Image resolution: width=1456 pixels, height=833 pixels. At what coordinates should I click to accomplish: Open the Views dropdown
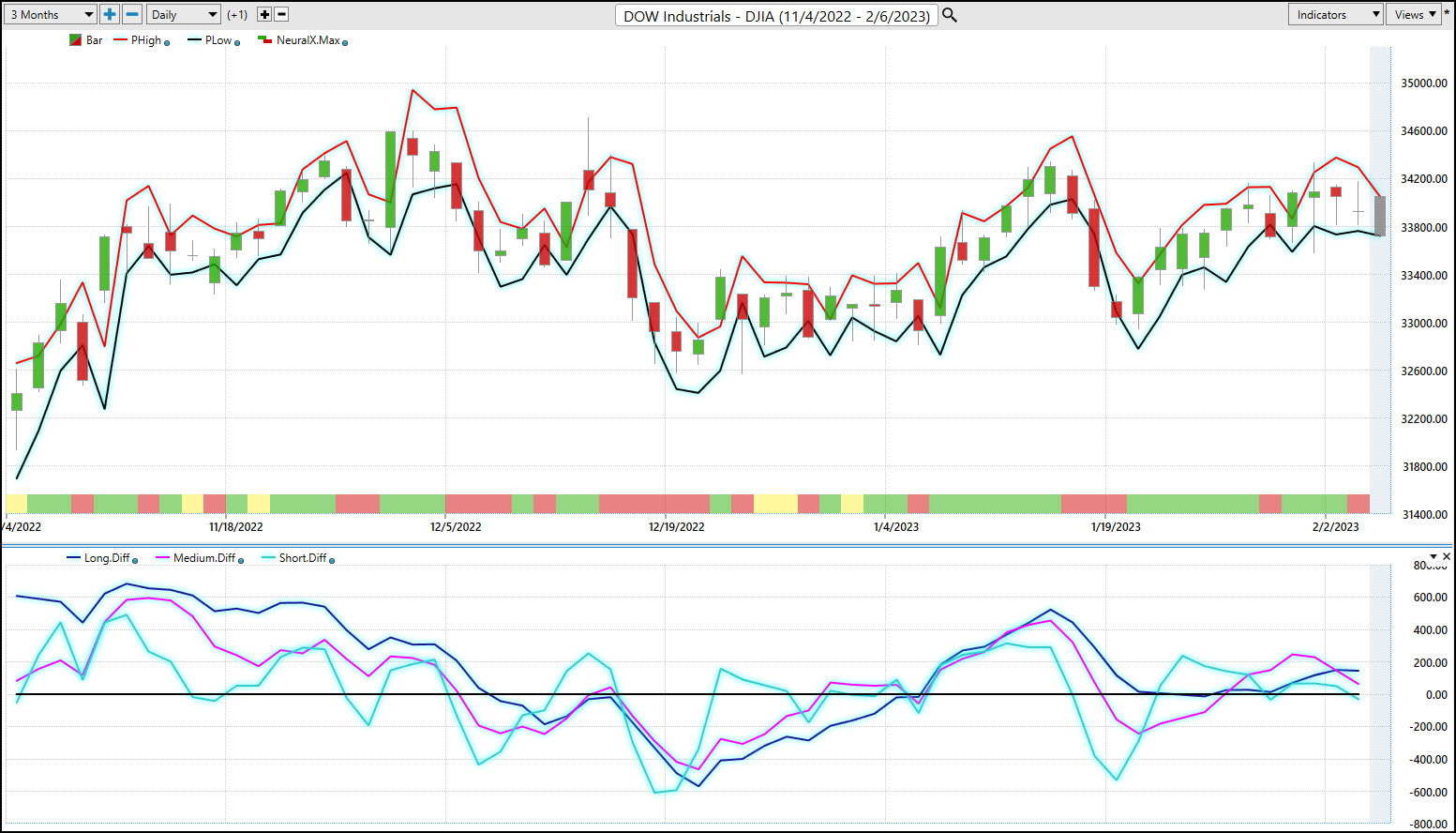coord(1414,14)
